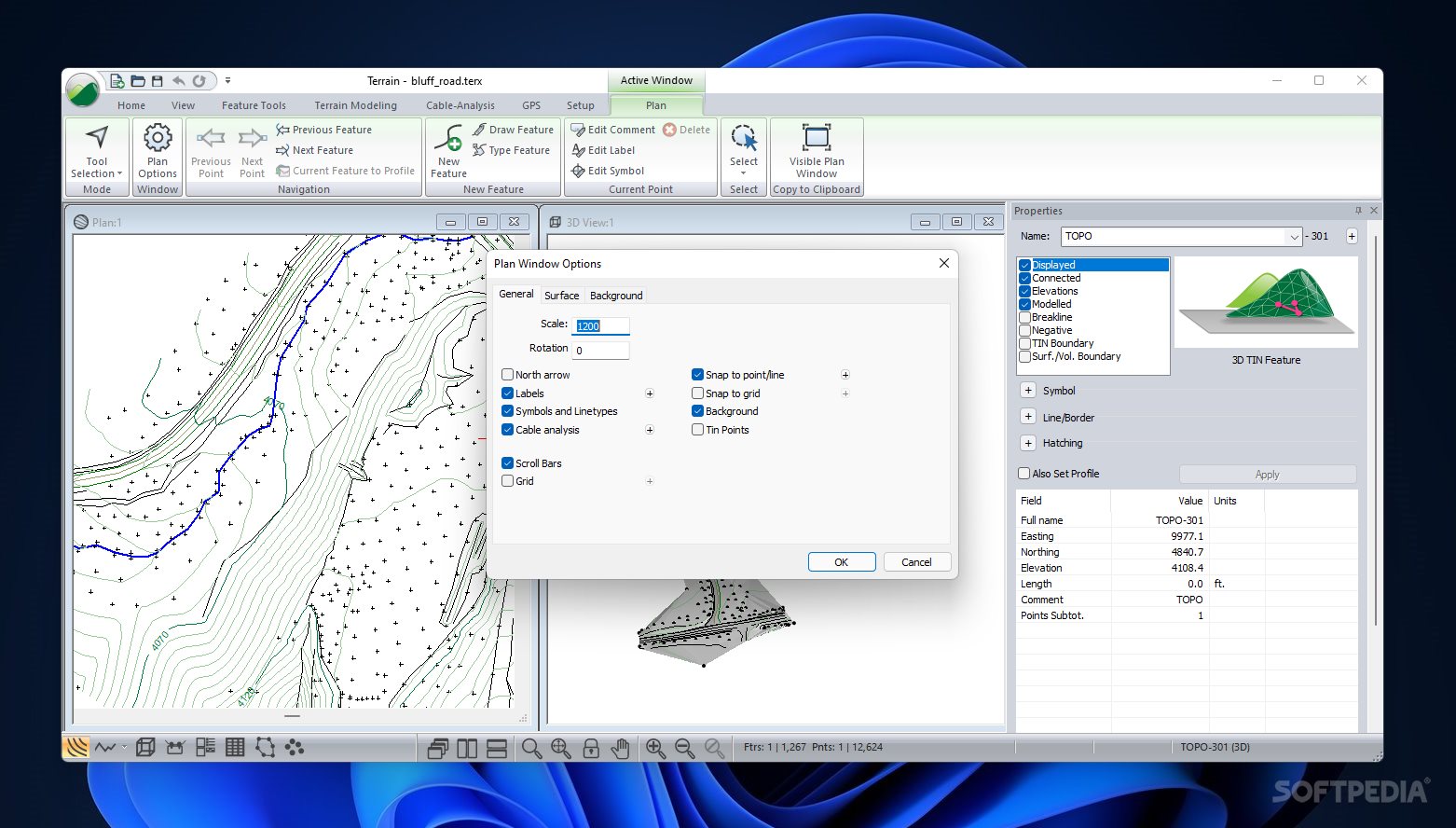This screenshot has width=1456, height=828.
Task: Switch to the Surface tab in dialog
Action: click(x=562, y=296)
